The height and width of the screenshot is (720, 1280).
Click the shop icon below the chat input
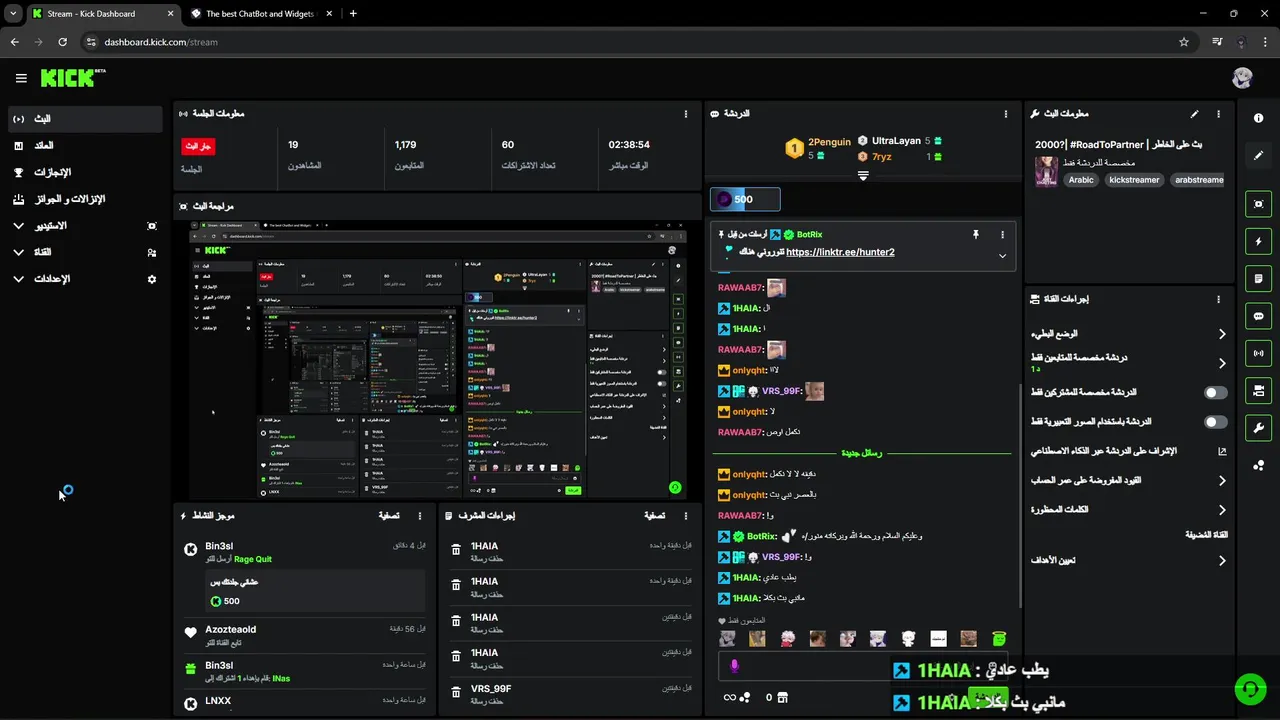[782, 697]
